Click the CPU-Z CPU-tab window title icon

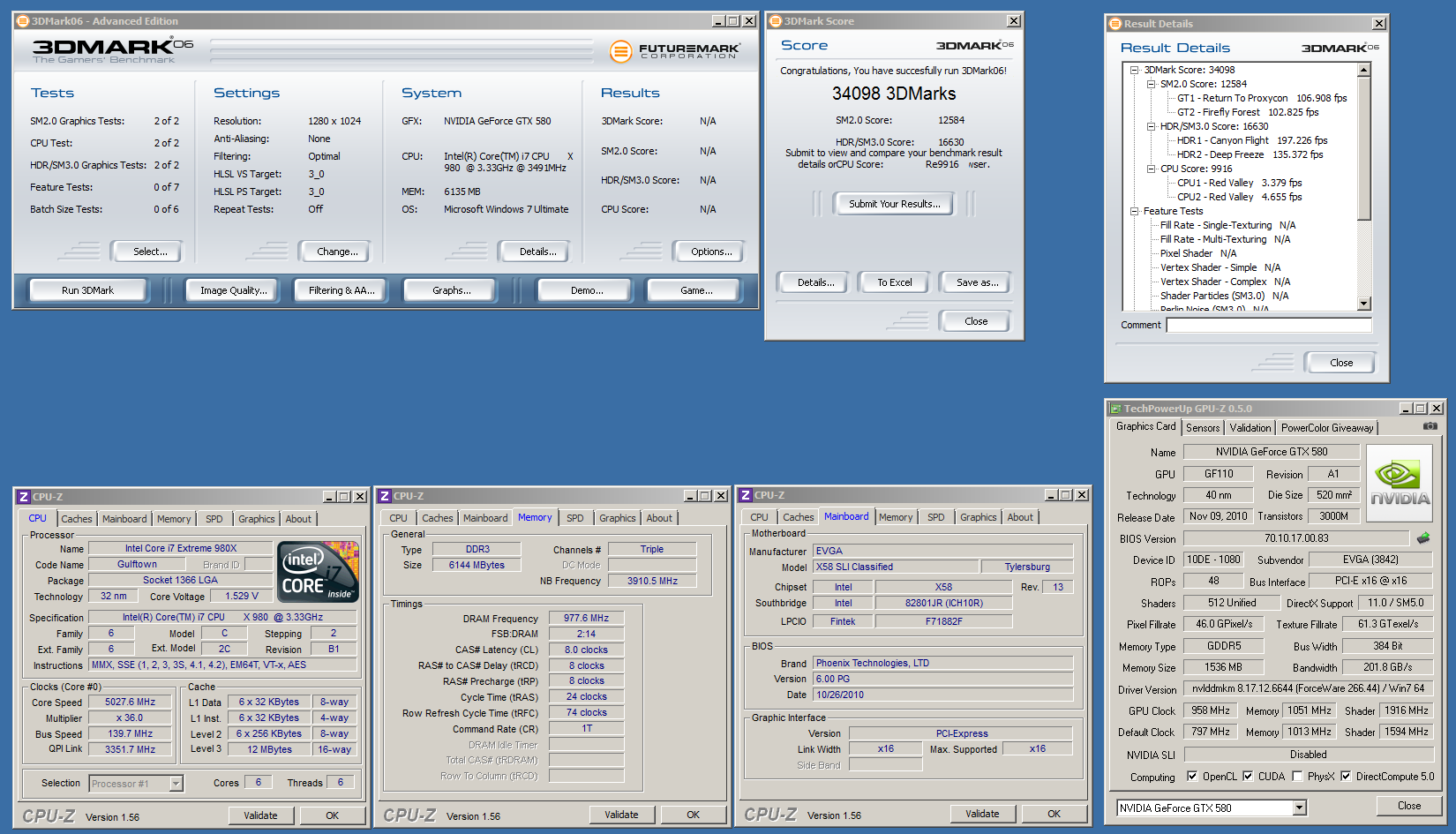[x=24, y=497]
